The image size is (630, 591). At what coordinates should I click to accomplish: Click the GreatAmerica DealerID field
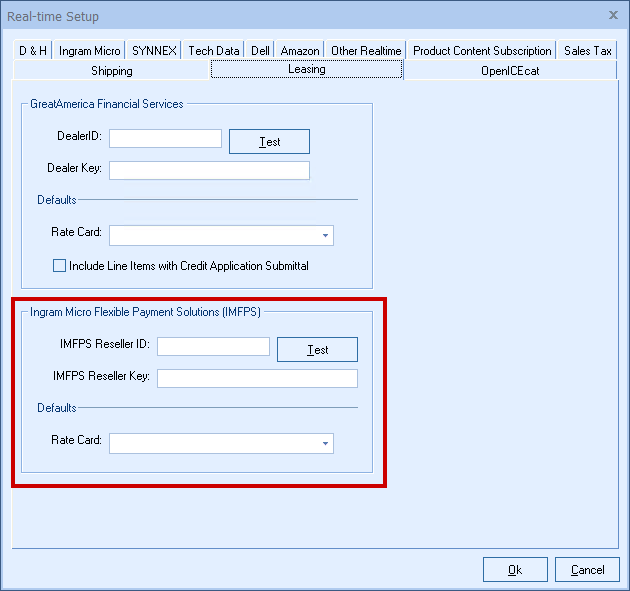click(165, 139)
